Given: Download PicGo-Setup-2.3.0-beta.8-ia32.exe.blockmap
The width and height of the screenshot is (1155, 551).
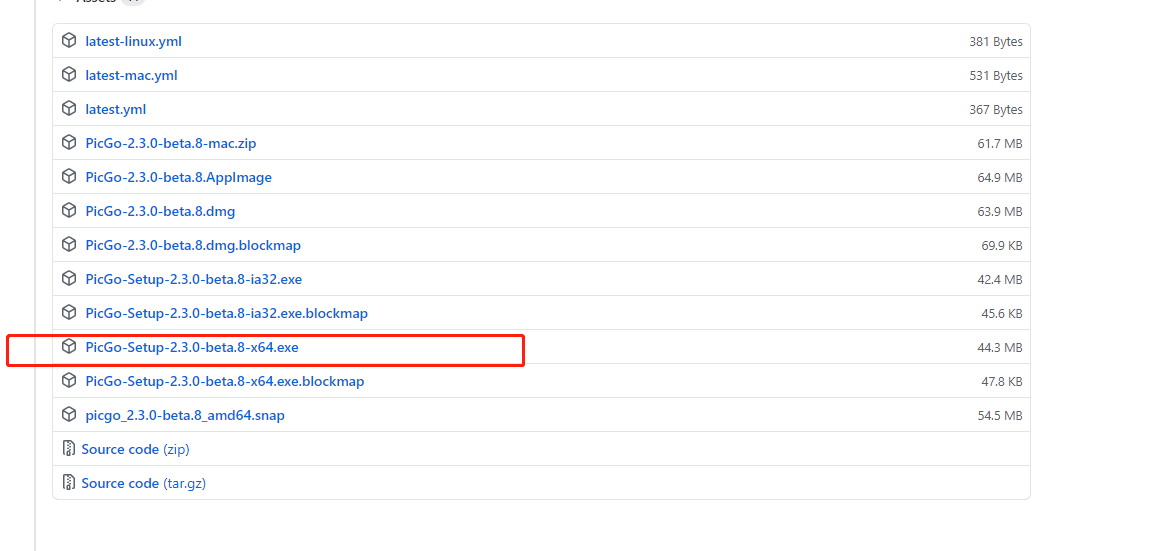Looking at the screenshot, I should click(227, 313).
